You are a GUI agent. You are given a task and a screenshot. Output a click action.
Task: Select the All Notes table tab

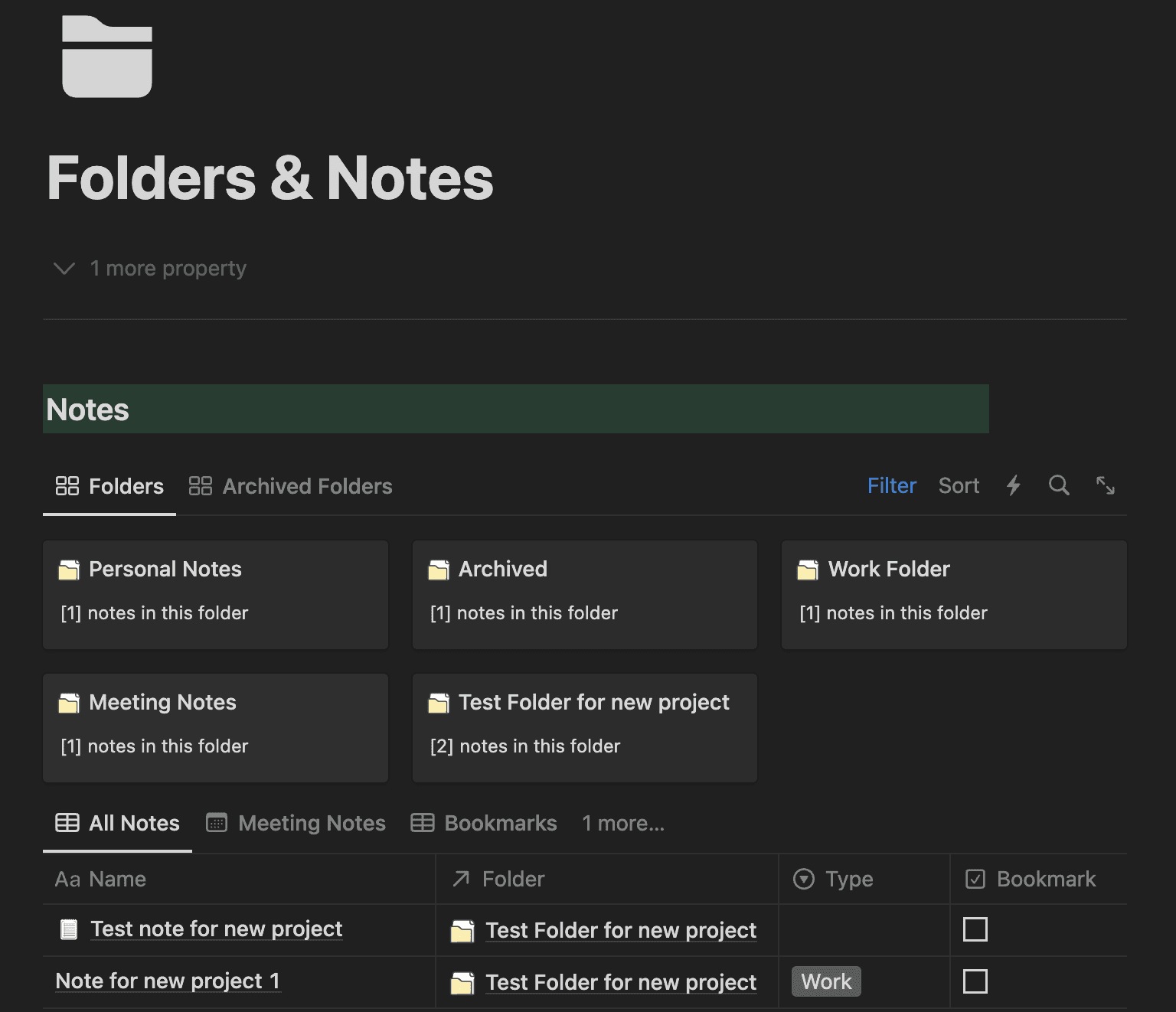117,823
